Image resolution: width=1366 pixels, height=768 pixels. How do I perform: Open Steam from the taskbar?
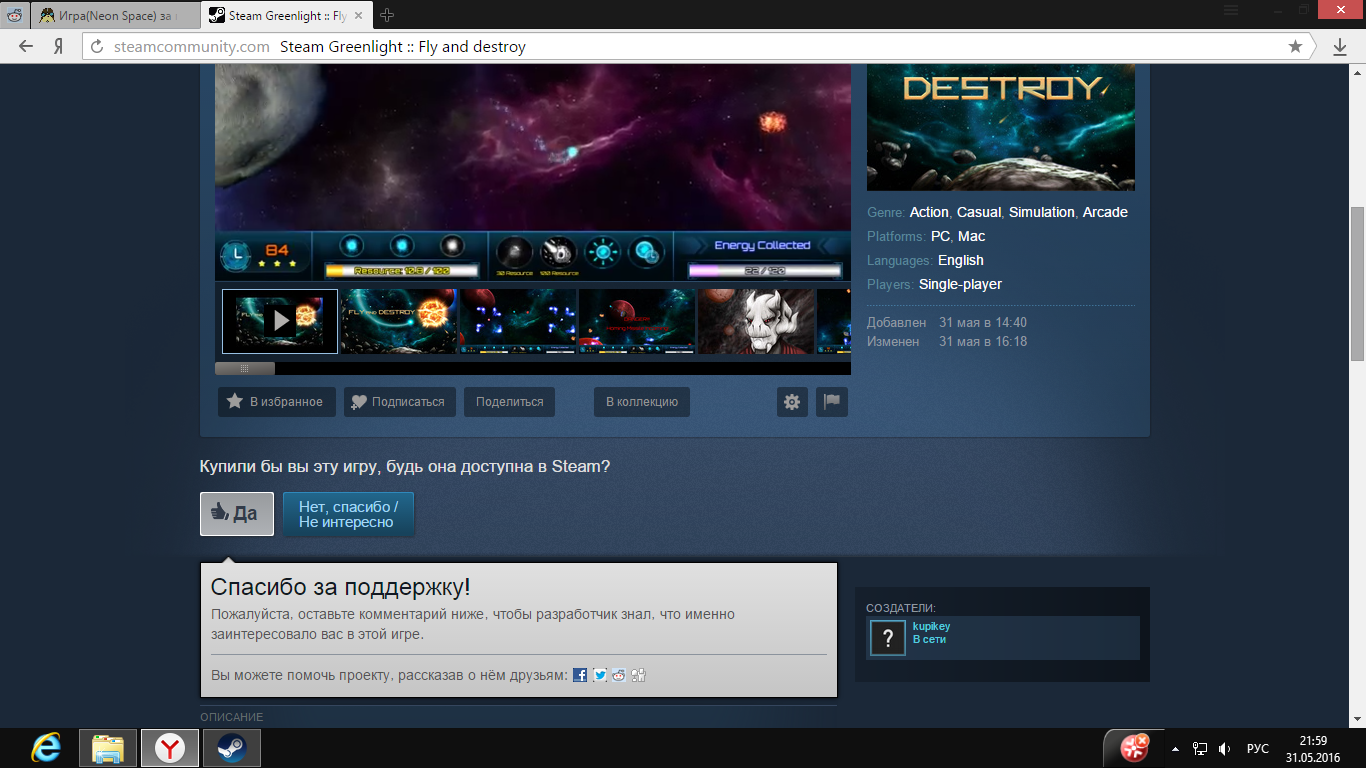tap(232, 748)
